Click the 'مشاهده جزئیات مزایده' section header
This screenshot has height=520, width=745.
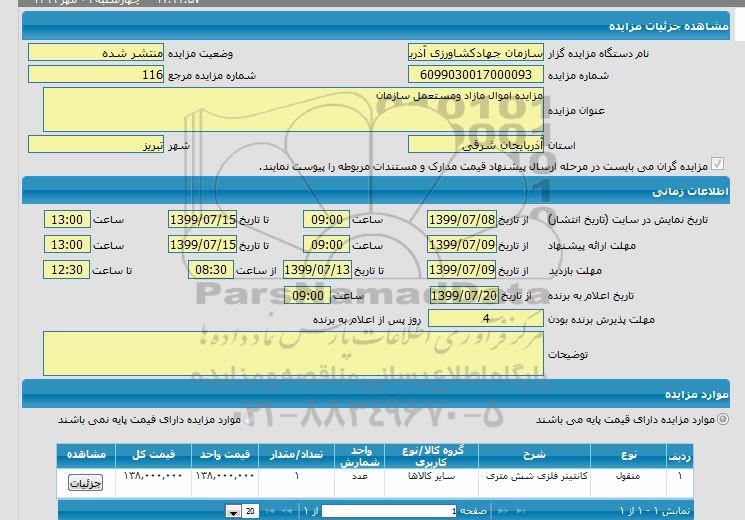point(376,26)
